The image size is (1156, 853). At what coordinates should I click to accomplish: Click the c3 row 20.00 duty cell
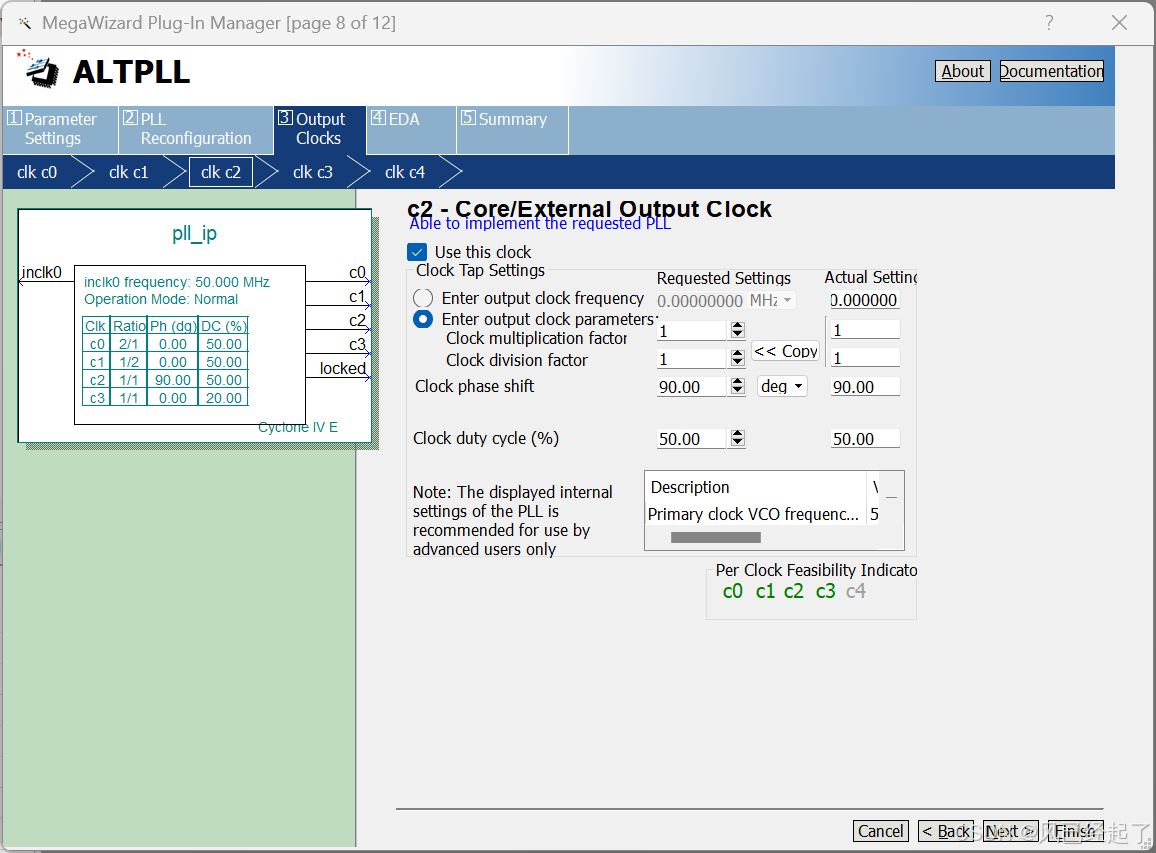[223, 398]
